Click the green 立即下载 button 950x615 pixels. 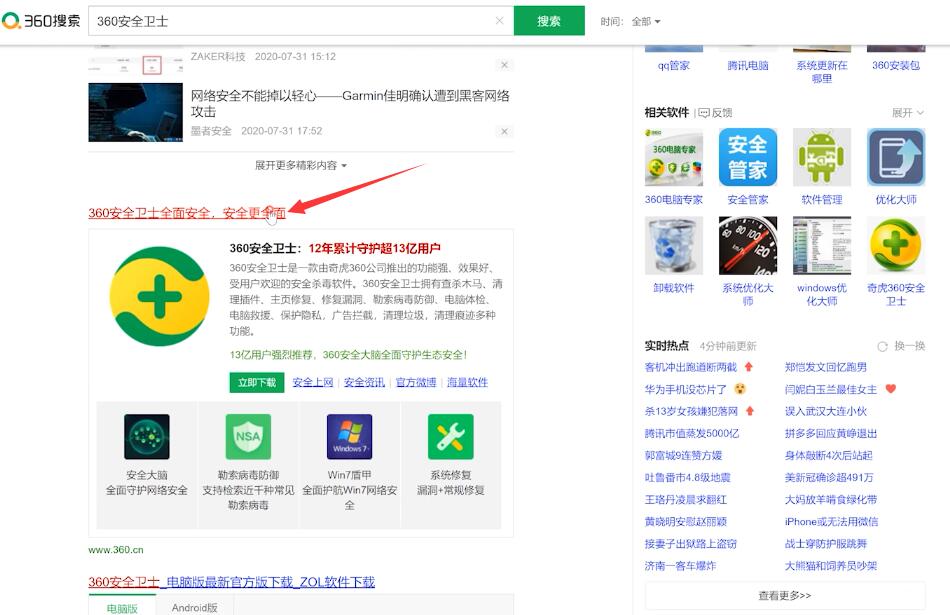(256, 382)
